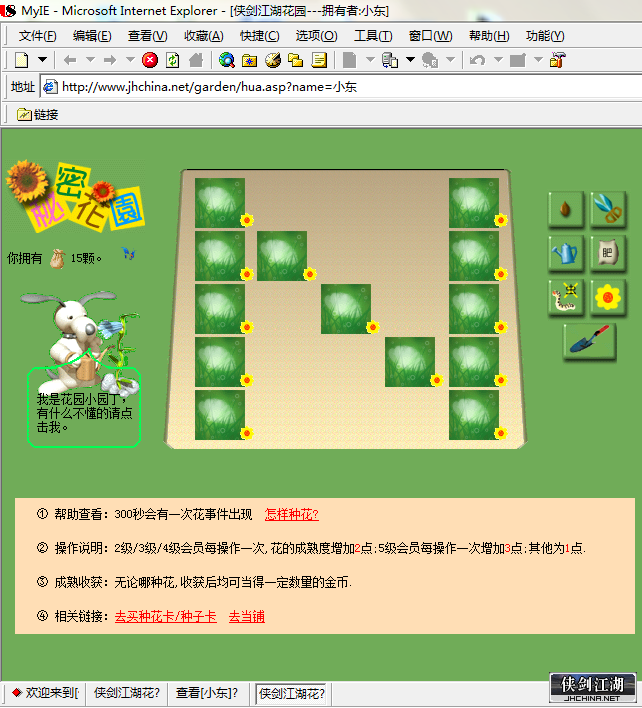Go forward with the Forward arrow

[110, 60]
